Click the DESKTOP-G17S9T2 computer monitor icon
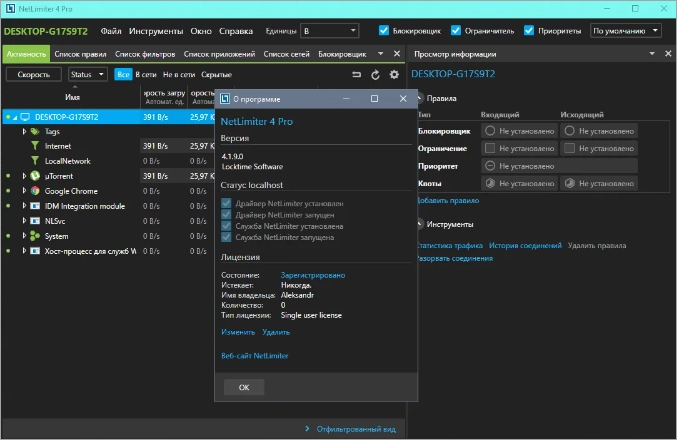The width and height of the screenshot is (677, 440). pyautogui.click(x=25, y=117)
